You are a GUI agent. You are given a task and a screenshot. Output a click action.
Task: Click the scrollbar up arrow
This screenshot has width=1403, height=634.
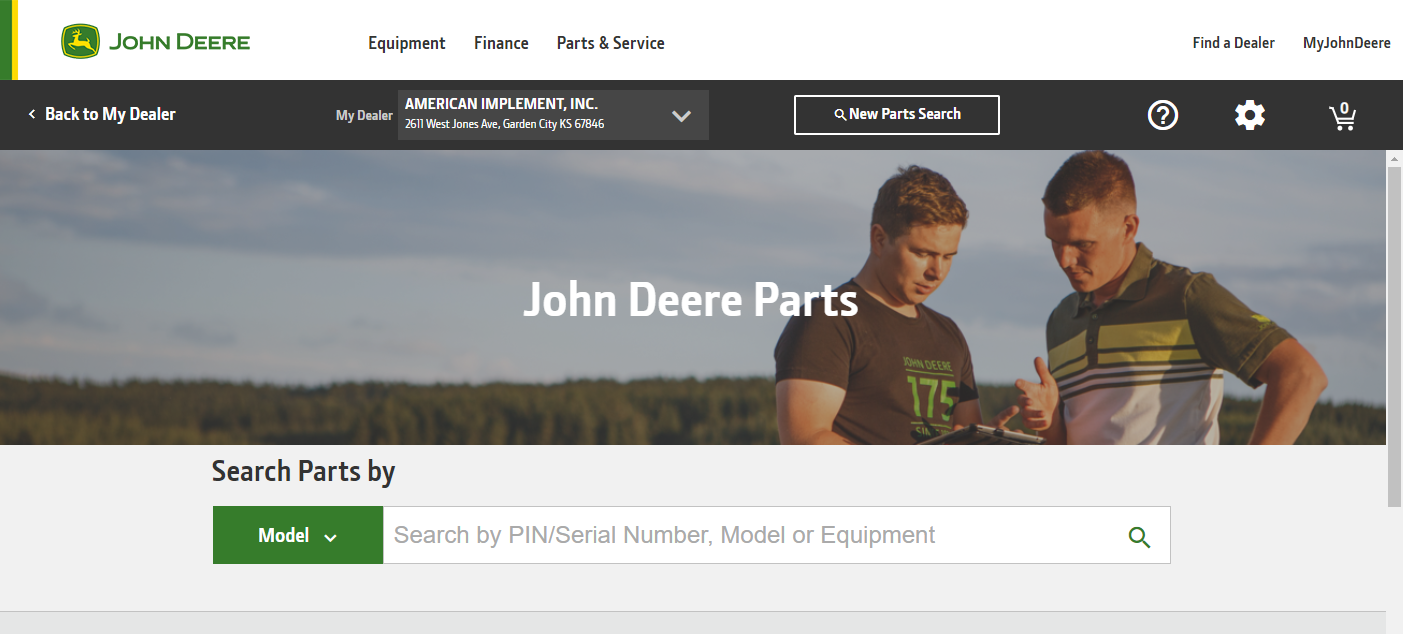pyautogui.click(x=1394, y=159)
